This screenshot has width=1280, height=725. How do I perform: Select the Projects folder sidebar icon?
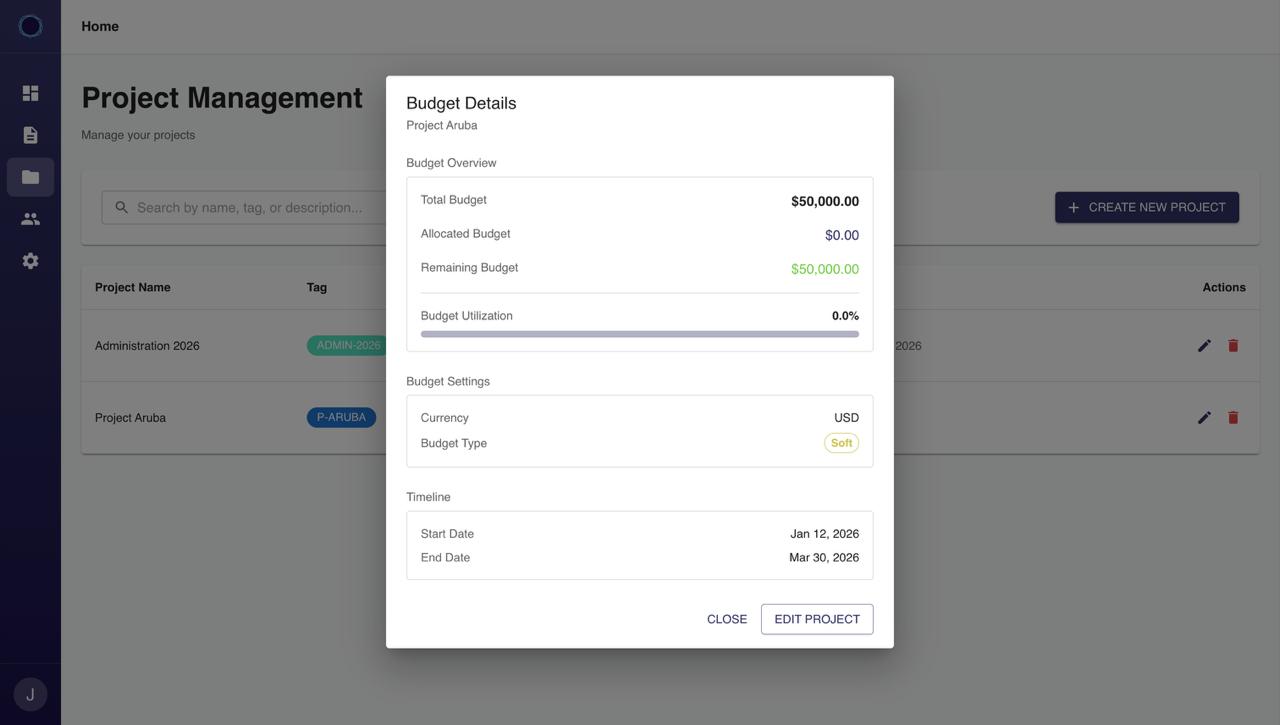coord(30,177)
